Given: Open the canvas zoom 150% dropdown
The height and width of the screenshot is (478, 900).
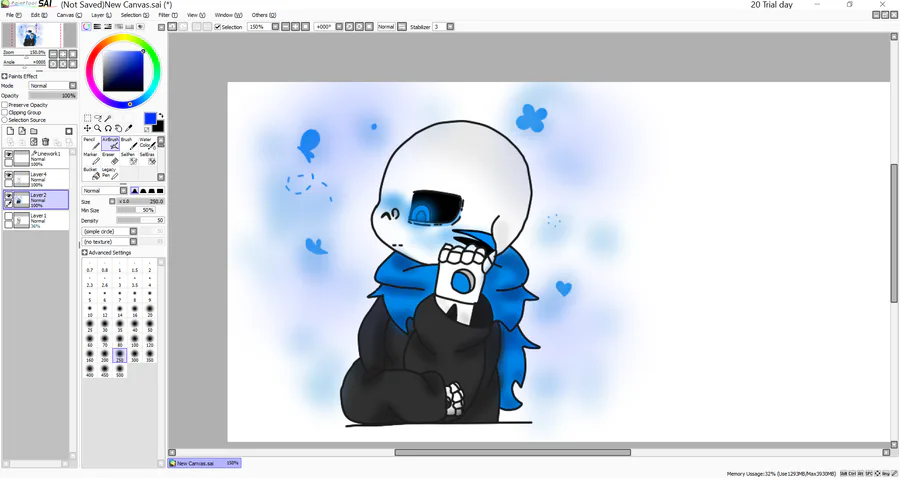Looking at the screenshot, I should point(276,26).
